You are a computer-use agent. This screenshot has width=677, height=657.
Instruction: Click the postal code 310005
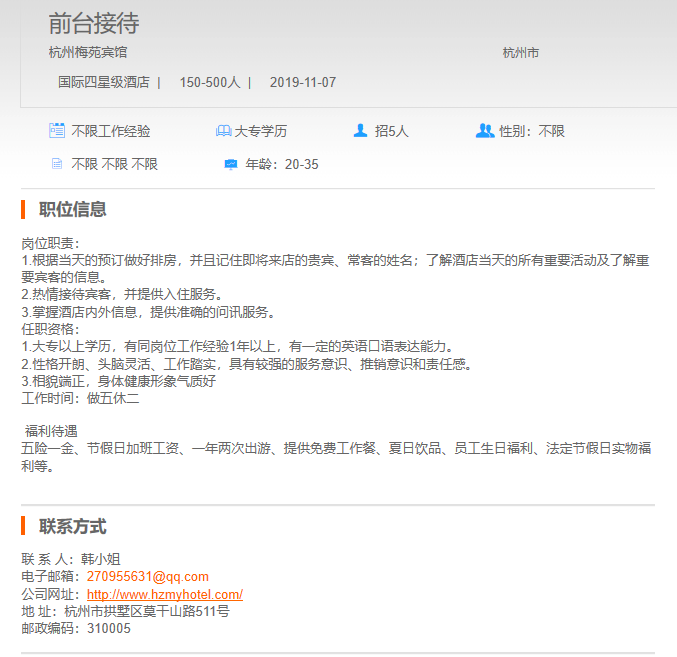coord(108,628)
